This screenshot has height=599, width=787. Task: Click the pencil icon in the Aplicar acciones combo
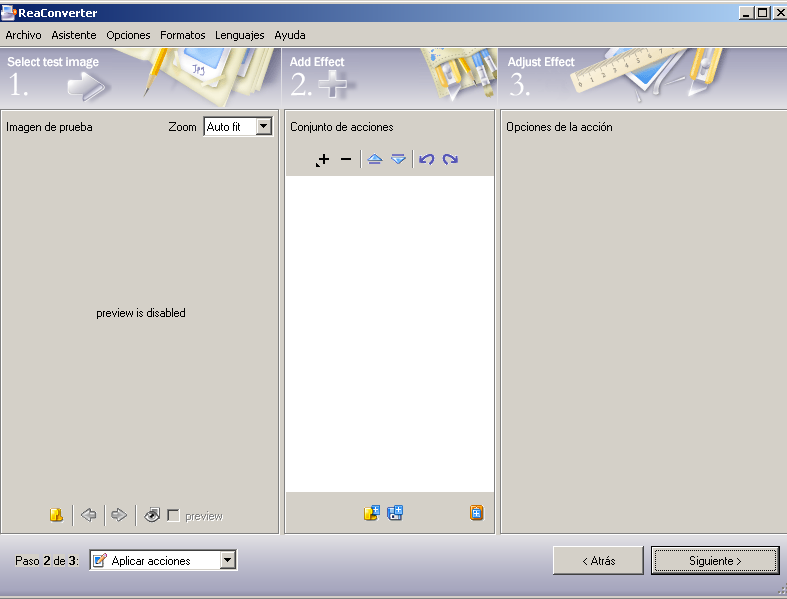pyautogui.click(x=100, y=560)
